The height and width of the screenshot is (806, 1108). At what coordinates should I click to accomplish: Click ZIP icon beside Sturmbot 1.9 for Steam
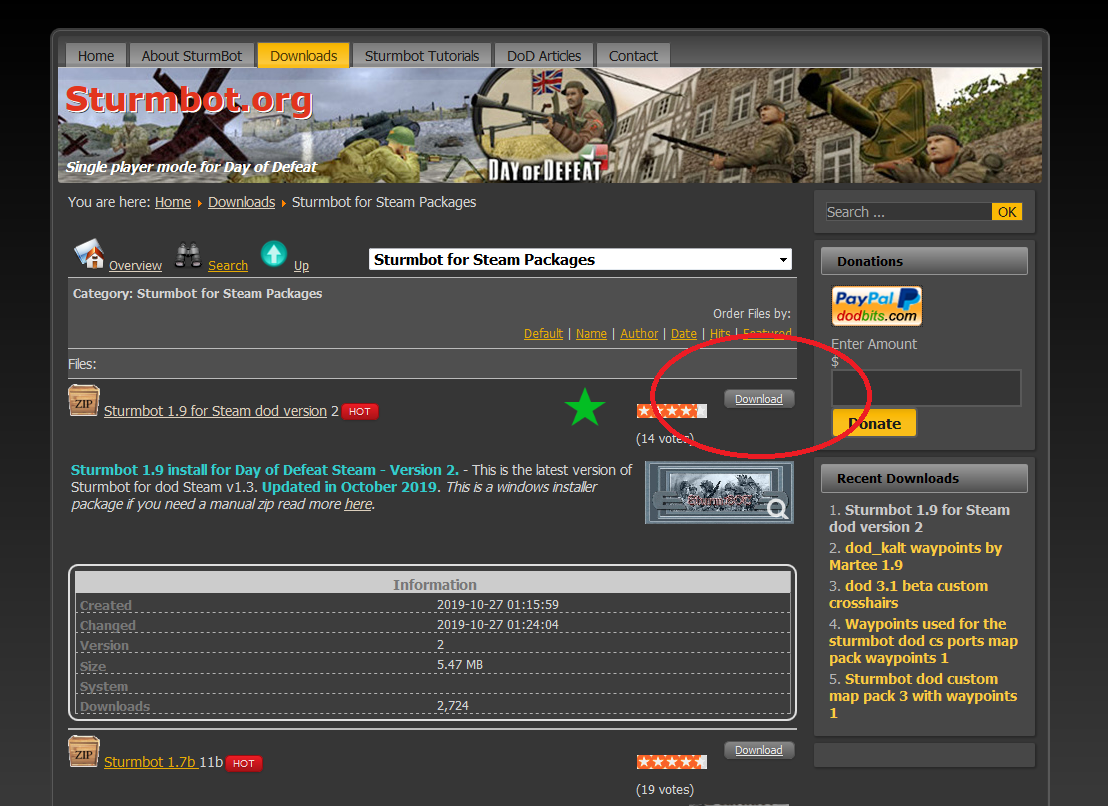point(83,401)
